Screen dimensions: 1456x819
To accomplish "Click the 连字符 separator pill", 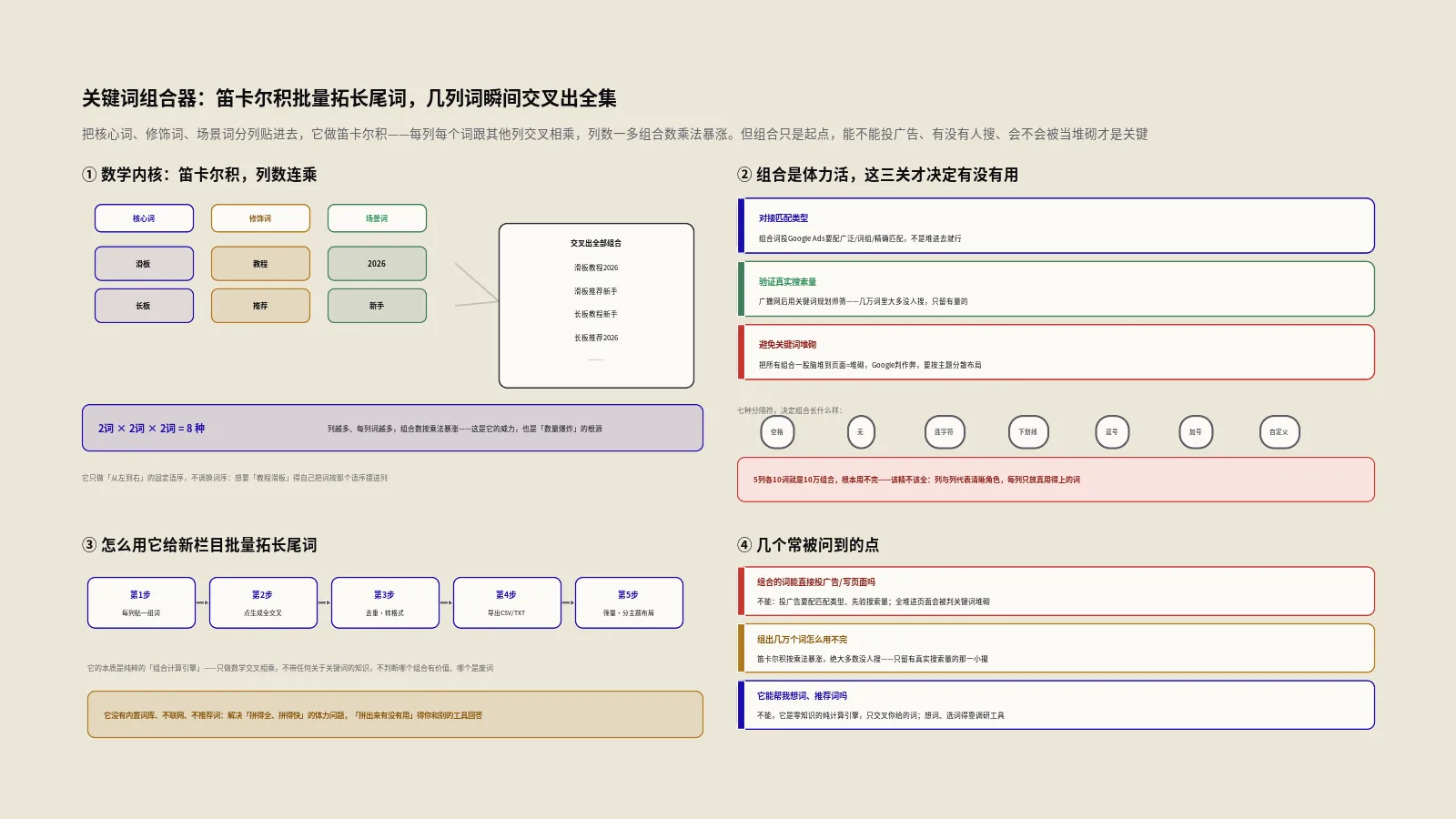I will click(945, 432).
